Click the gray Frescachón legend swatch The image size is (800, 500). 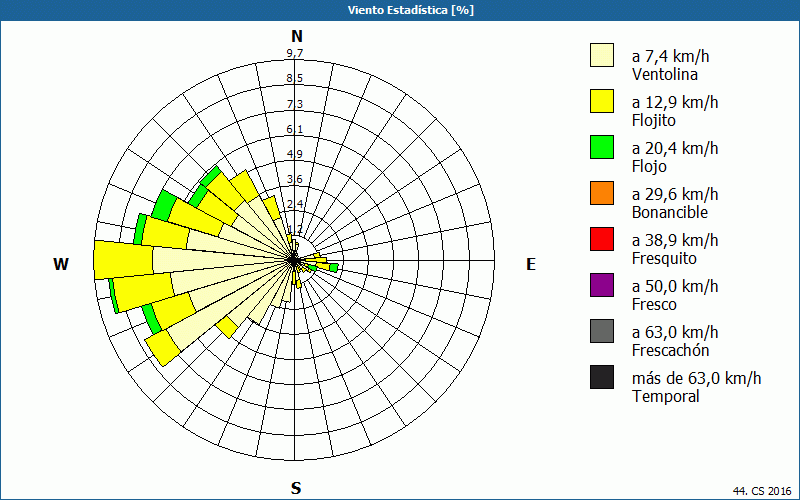point(601,331)
